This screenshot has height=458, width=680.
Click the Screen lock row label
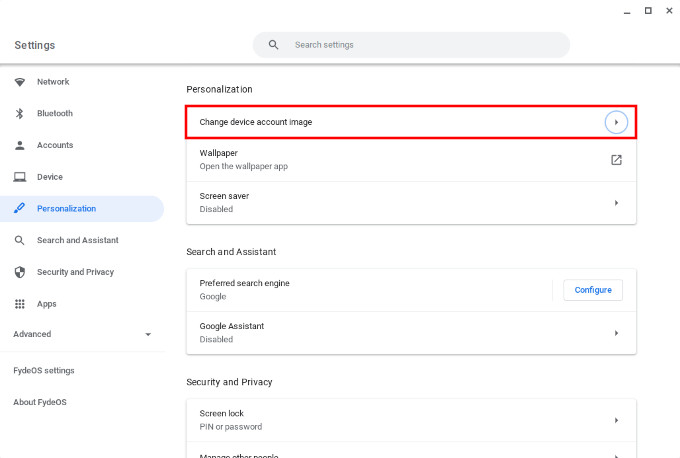tap(222, 413)
